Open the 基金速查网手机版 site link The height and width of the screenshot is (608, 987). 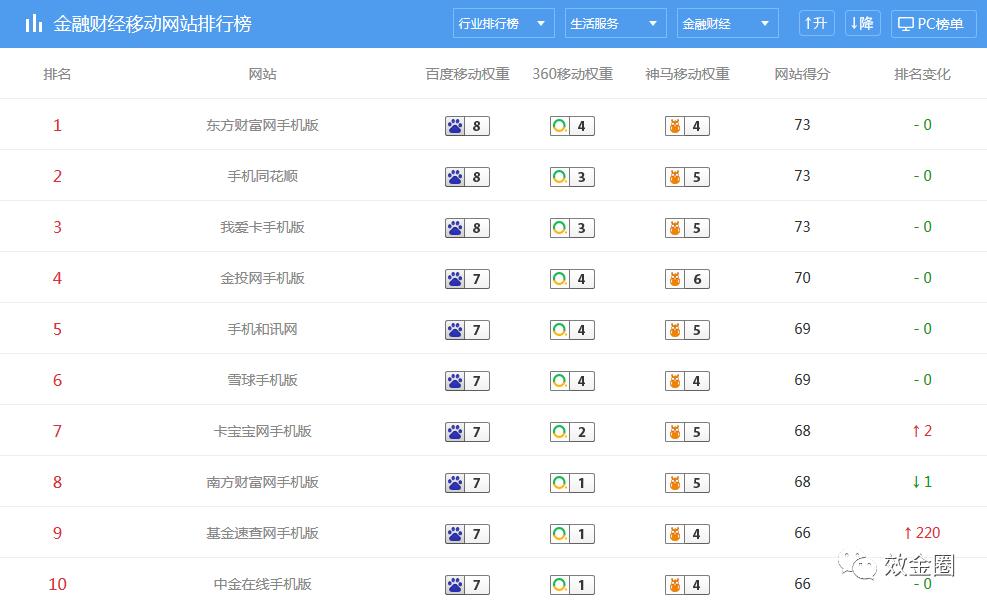(262, 533)
